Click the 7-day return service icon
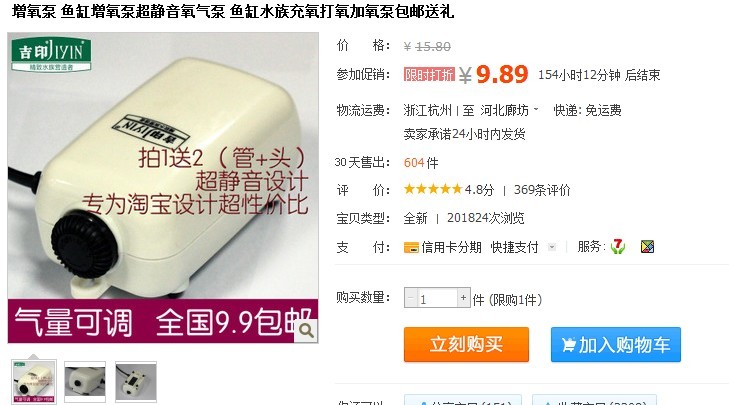 [x=617, y=246]
